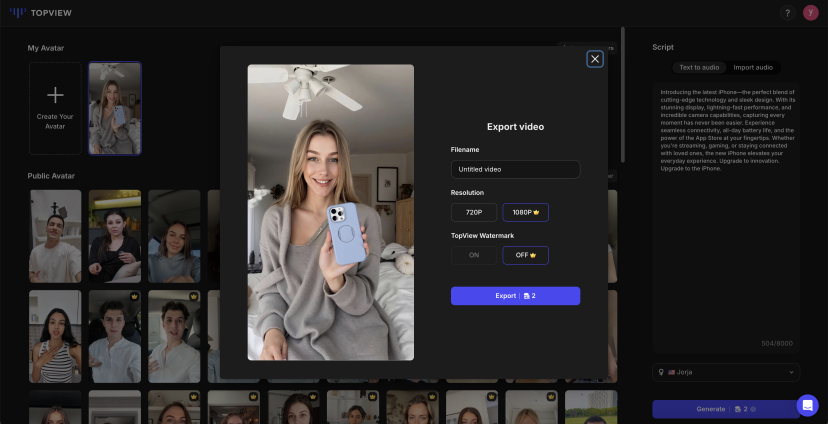This screenshot has height=424, width=828.
Task: Turn TopView Watermark ON
Action: click(x=474, y=255)
